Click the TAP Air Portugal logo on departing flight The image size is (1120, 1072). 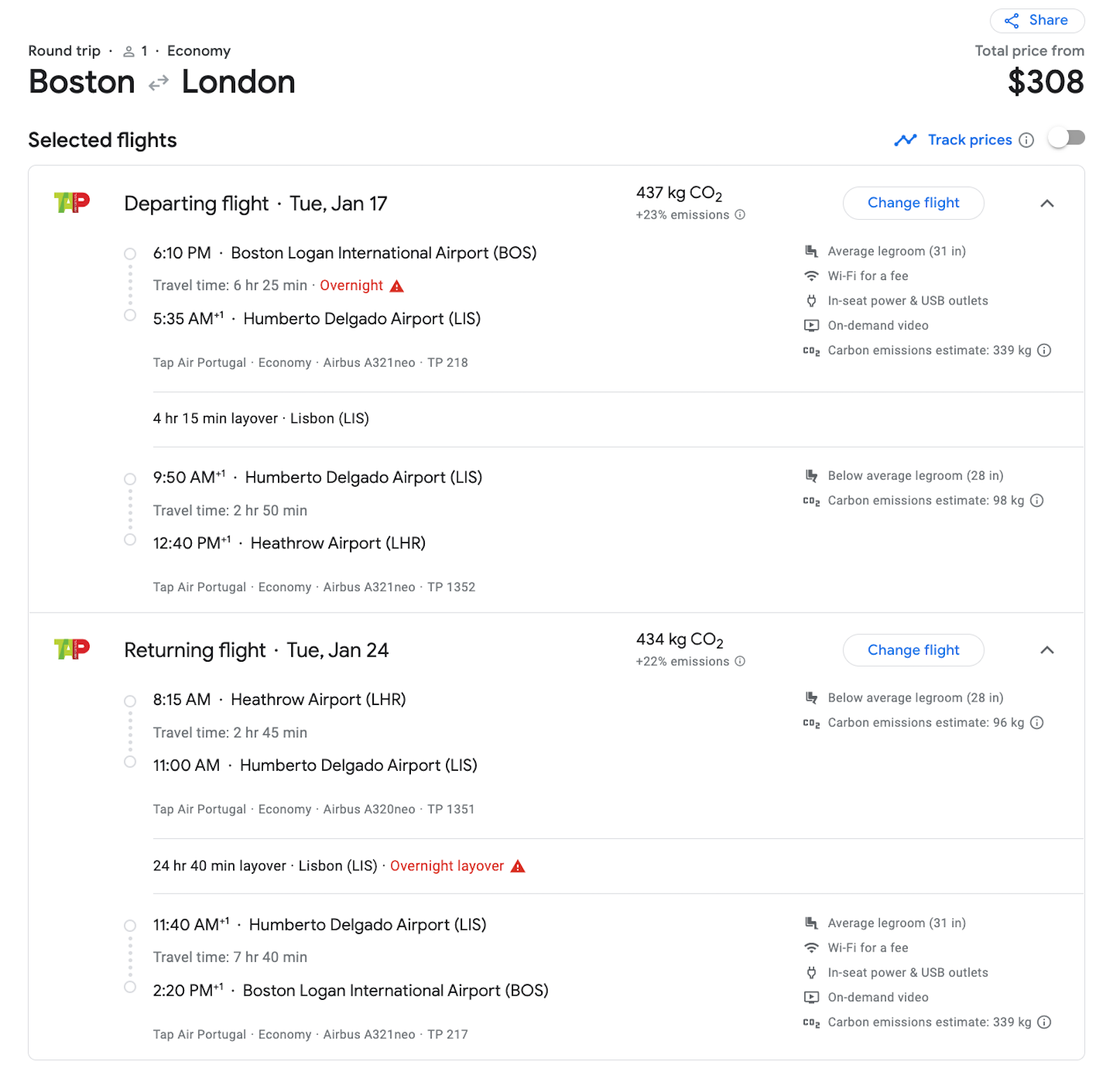tap(72, 204)
